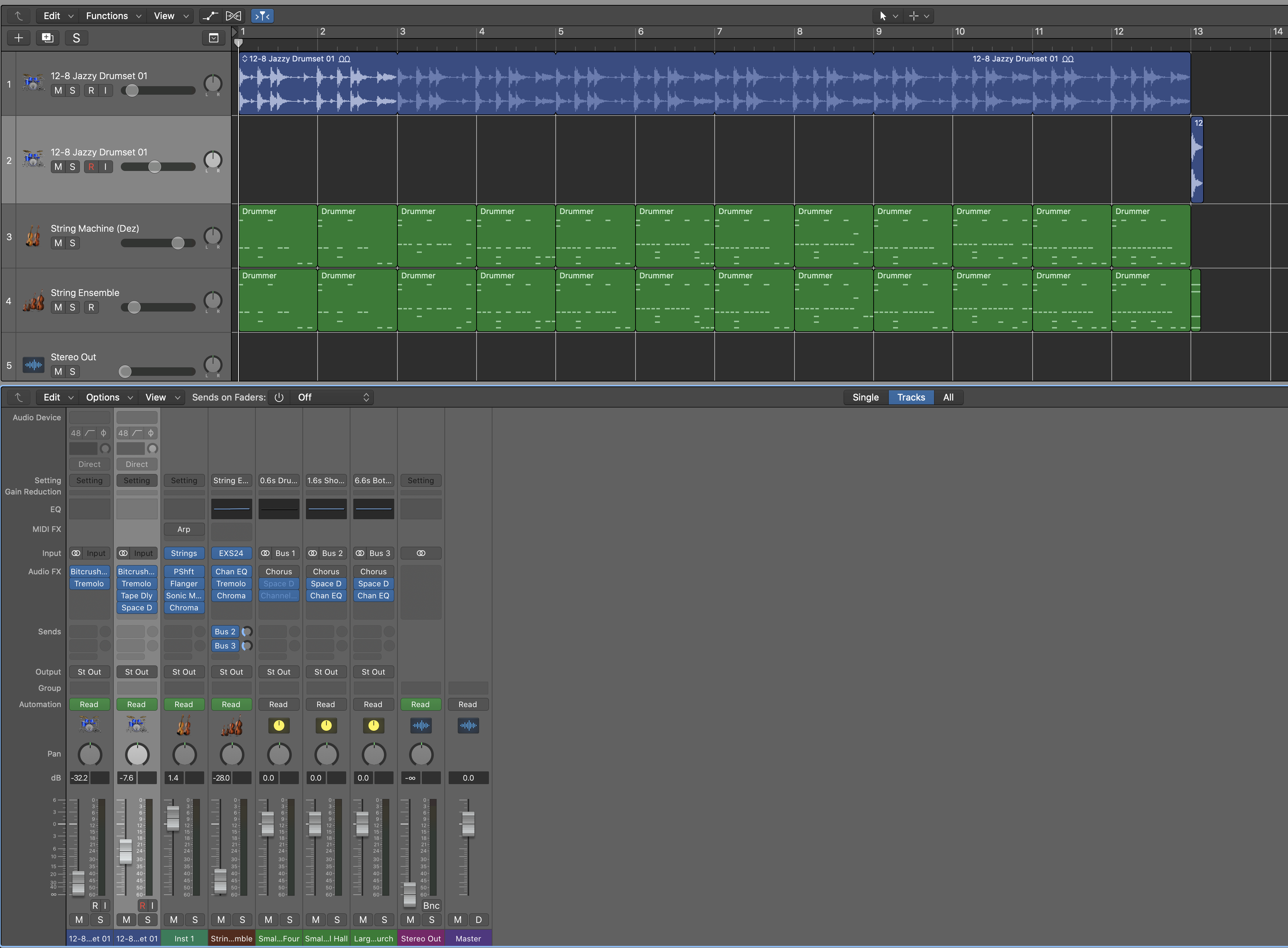The width and height of the screenshot is (1288, 948).
Task: Click the Stereo Out waveform track icon
Action: (33, 365)
